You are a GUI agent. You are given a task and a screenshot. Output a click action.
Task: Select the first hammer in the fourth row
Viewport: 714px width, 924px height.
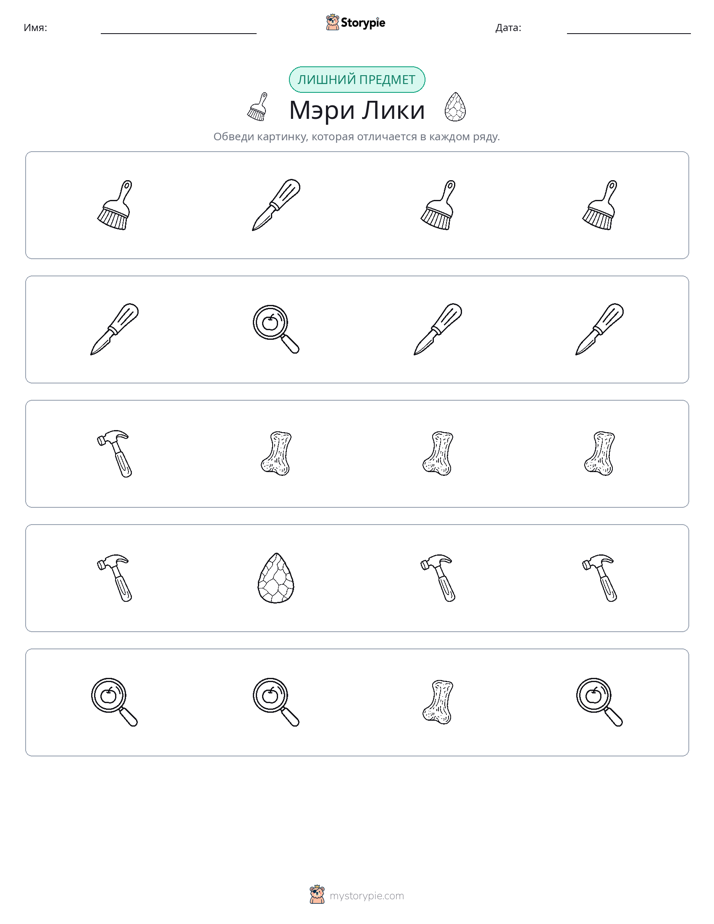[114, 578]
